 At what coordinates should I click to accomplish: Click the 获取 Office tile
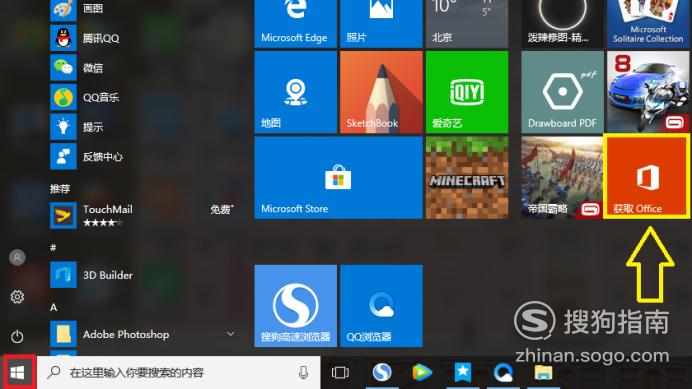647,177
